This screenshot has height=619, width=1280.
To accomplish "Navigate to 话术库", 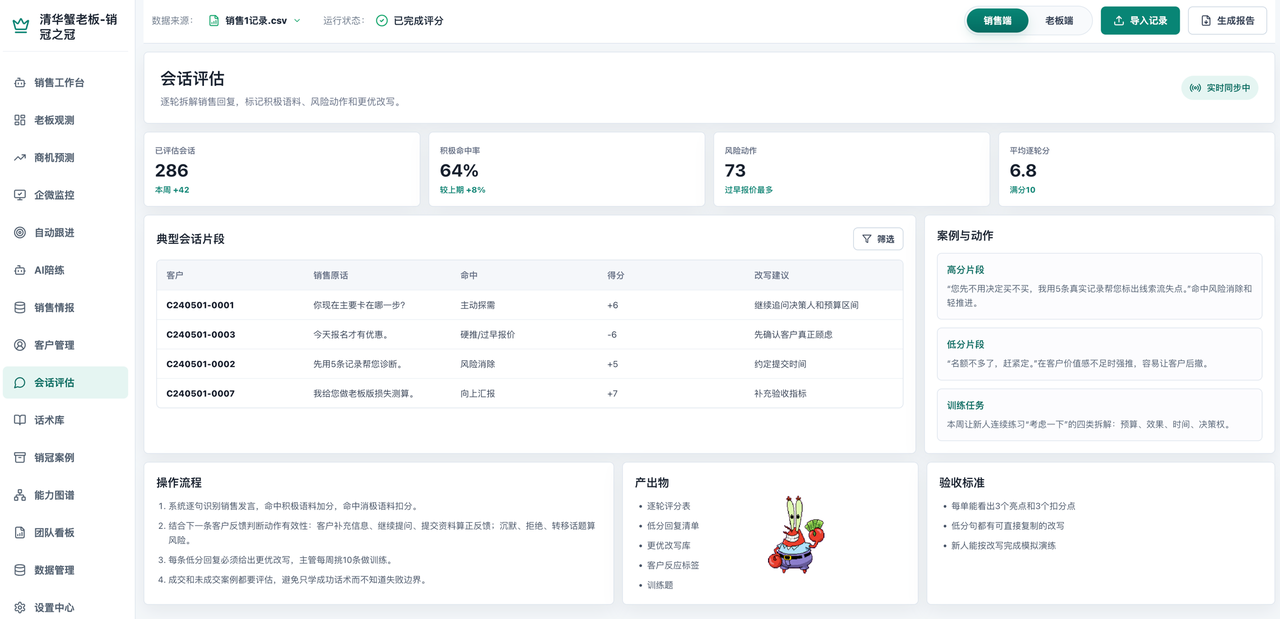I will point(65,420).
